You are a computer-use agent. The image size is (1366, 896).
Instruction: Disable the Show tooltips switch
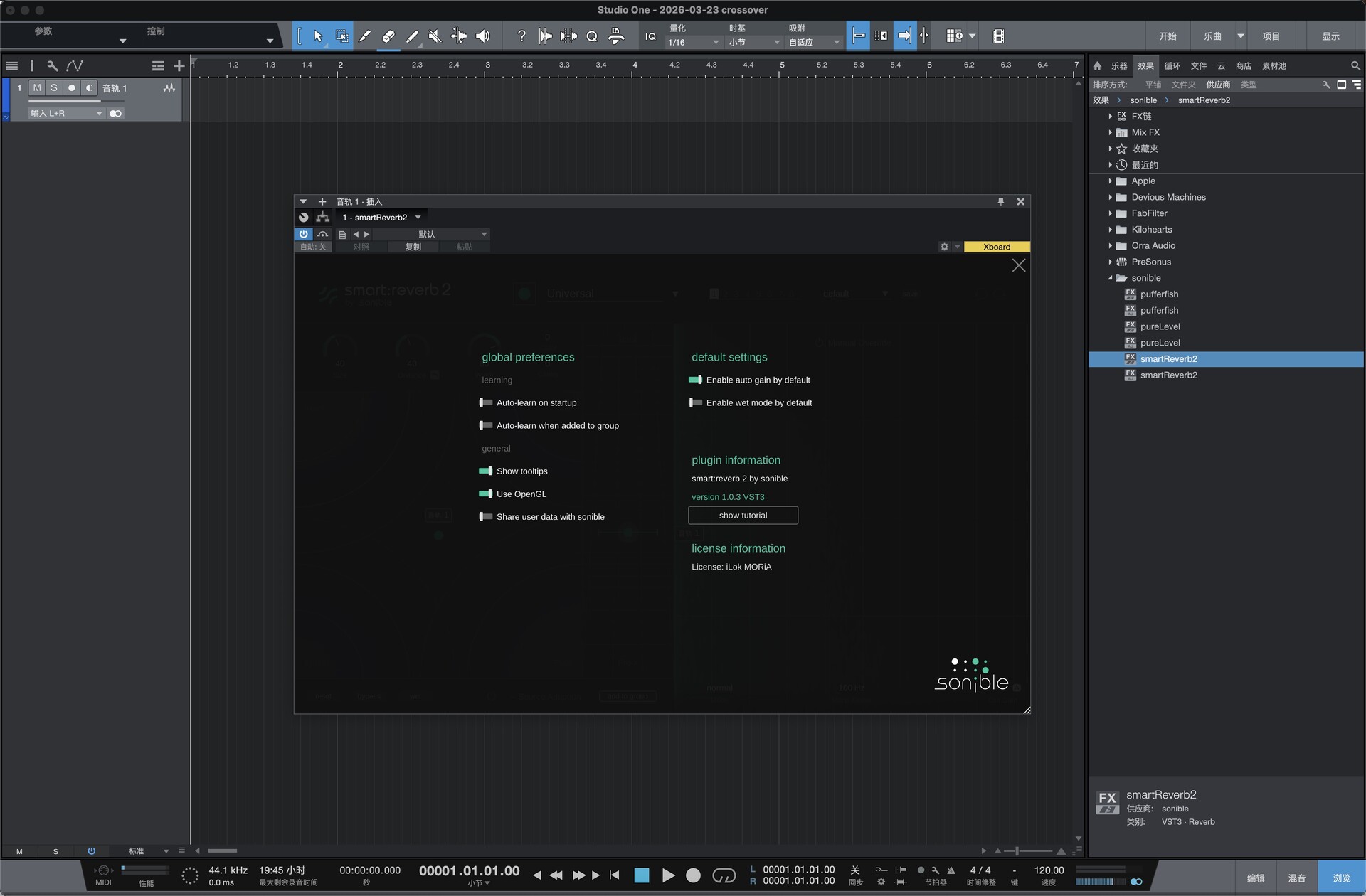[x=486, y=471]
